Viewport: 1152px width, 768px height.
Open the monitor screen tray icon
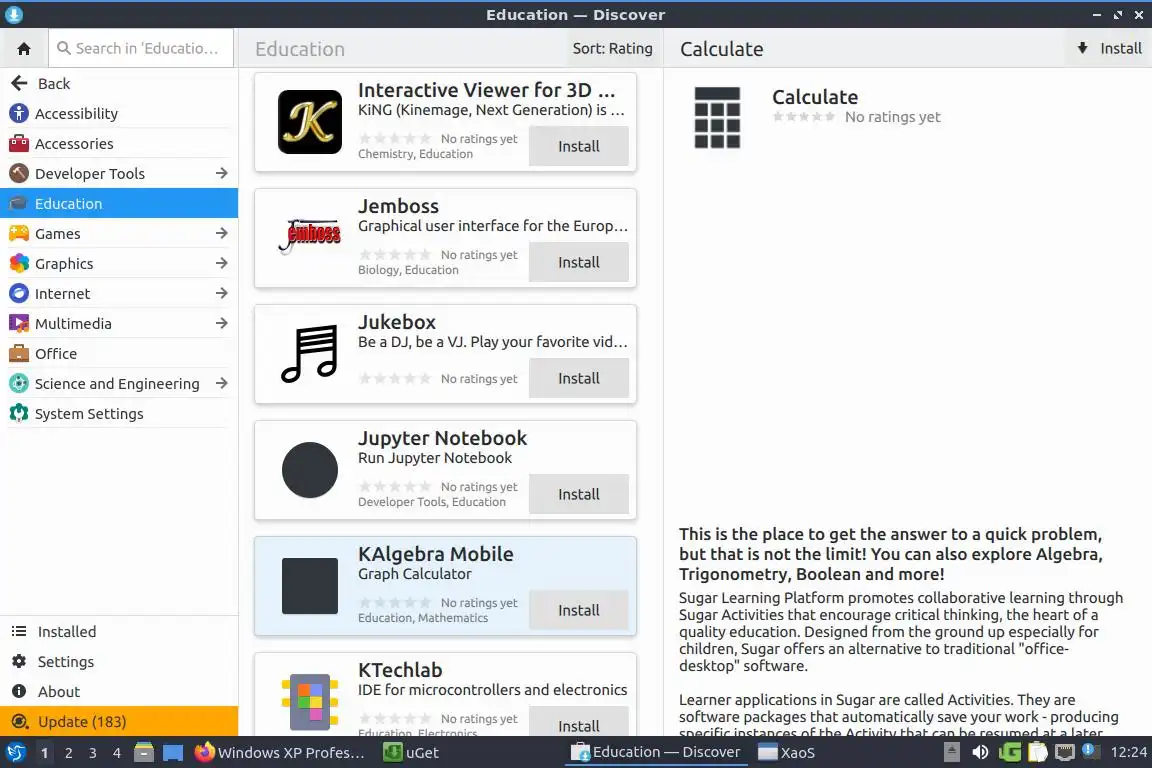point(1065,753)
